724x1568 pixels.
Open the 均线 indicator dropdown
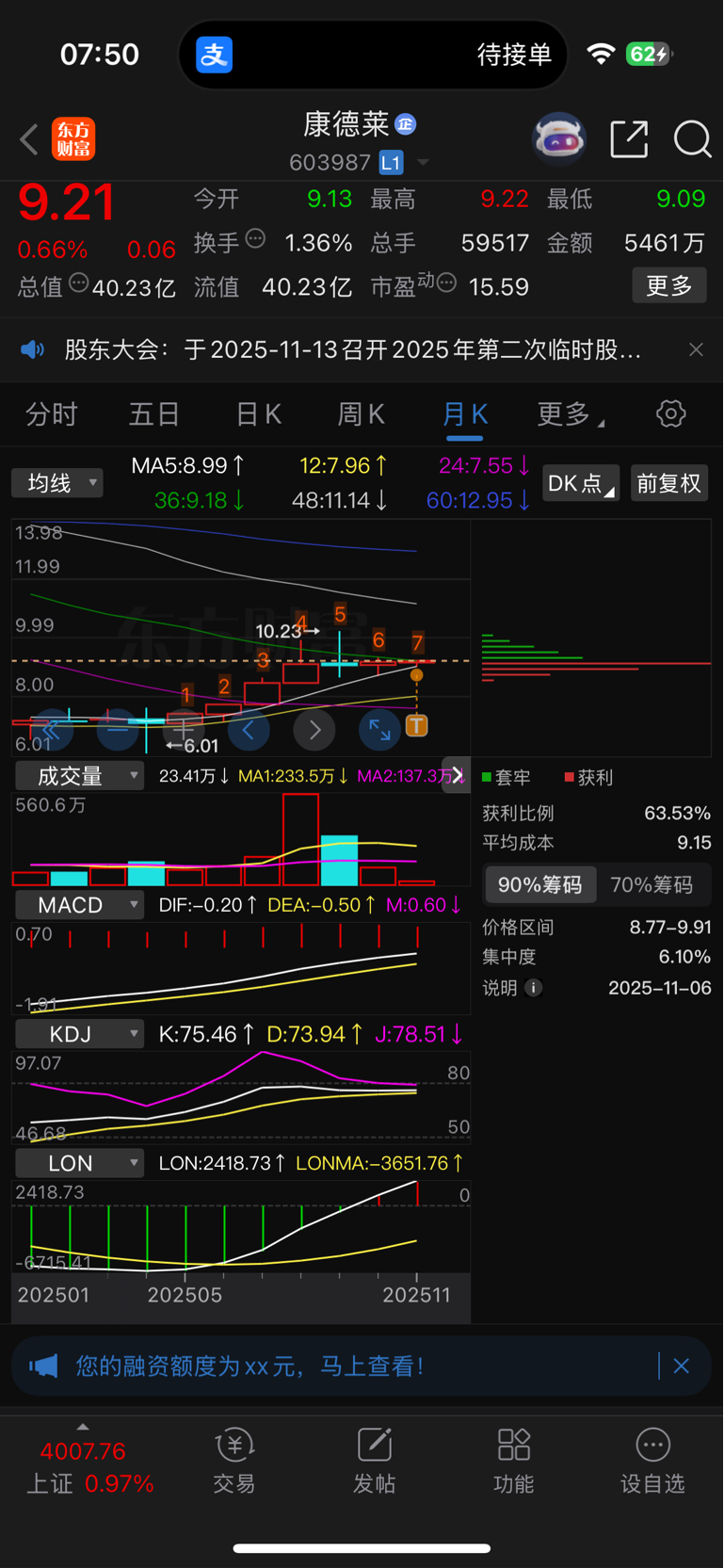(x=57, y=483)
